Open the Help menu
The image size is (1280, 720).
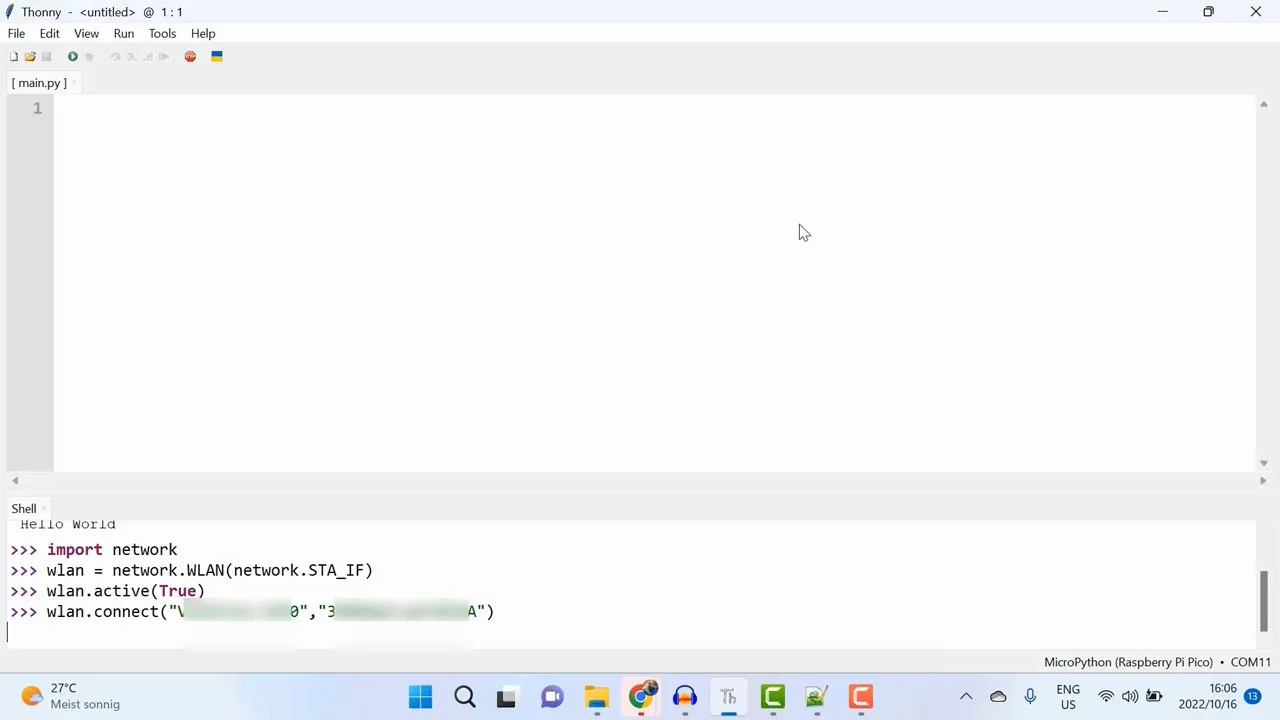[x=203, y=33]
